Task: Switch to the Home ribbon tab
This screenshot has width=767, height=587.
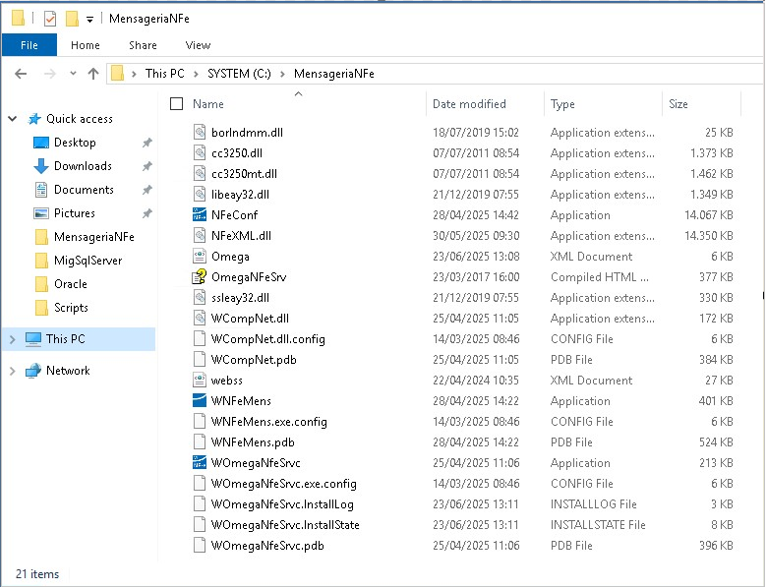Action: (x=85, y=45)
